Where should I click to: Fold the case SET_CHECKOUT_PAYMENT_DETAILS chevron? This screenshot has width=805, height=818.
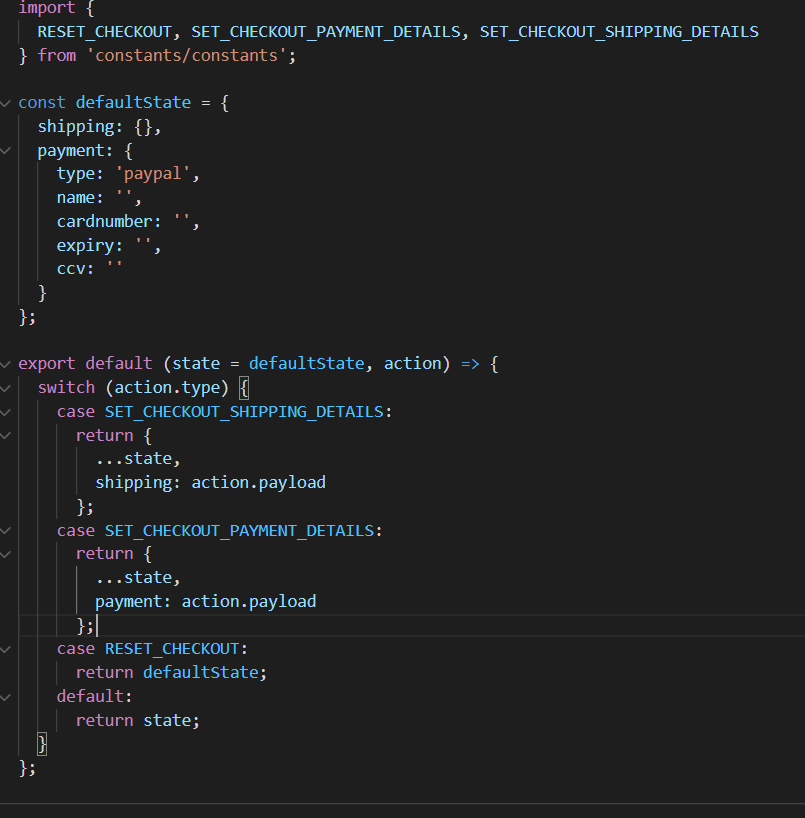pyautogui.click(x=5, y=531)
